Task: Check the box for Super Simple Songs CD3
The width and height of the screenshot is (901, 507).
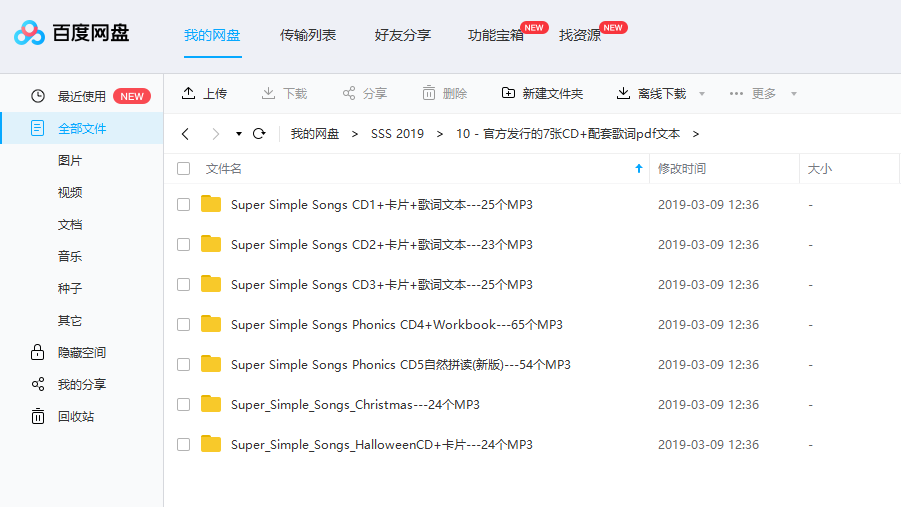Action: [183, 285]
